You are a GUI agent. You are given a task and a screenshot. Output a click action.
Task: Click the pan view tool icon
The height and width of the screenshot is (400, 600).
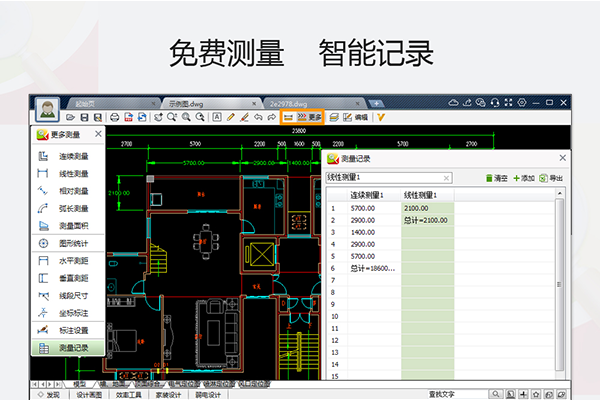(x=158, y=117)
